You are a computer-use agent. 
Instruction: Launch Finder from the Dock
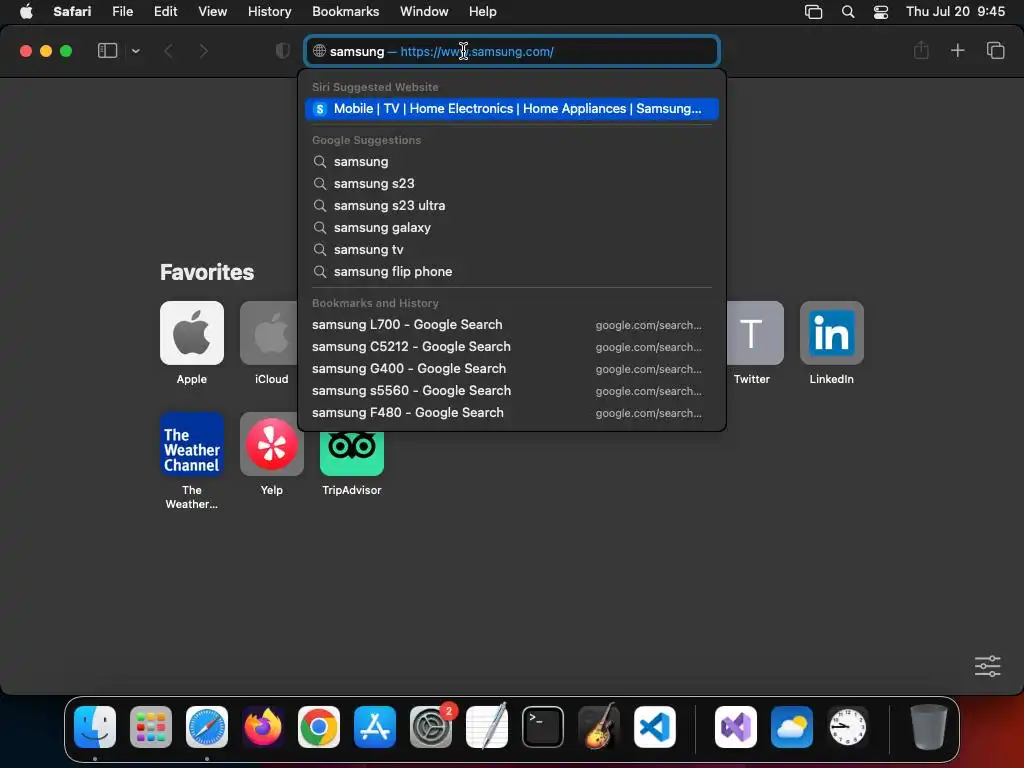pyautogui.click(x=95, y=727)
